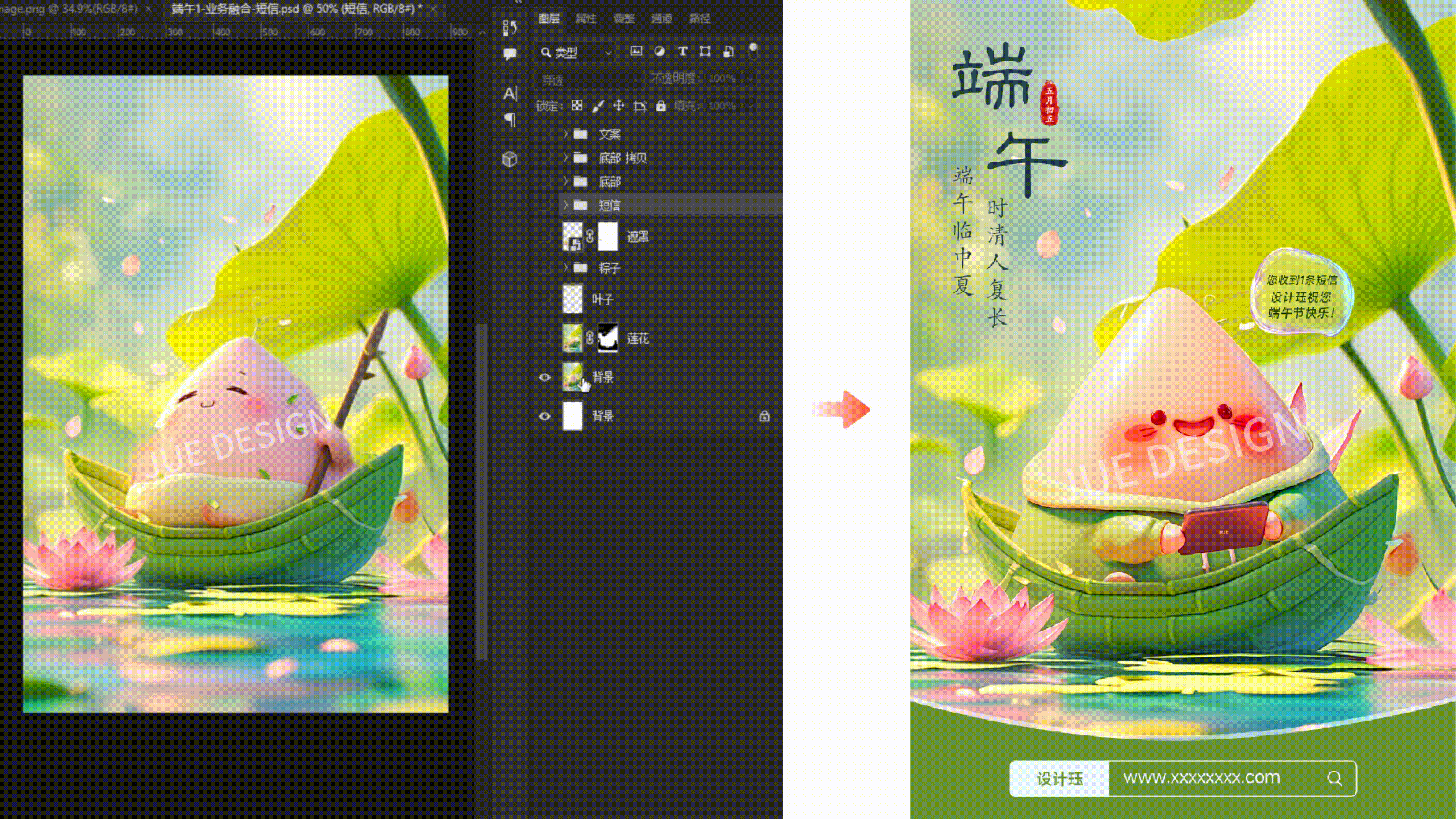Click link icon on 莲花 layer
The height and width of the screenshot is (819, 1456).
click(590, 338)
